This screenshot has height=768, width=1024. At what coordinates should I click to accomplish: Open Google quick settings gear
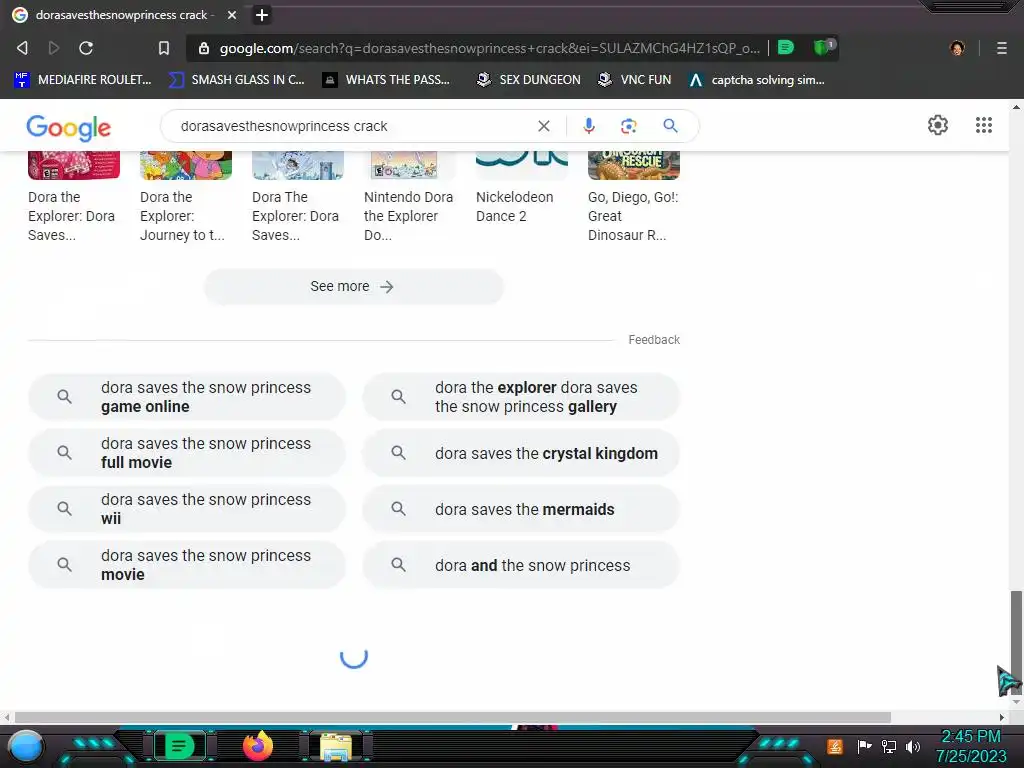pos(938,125)
